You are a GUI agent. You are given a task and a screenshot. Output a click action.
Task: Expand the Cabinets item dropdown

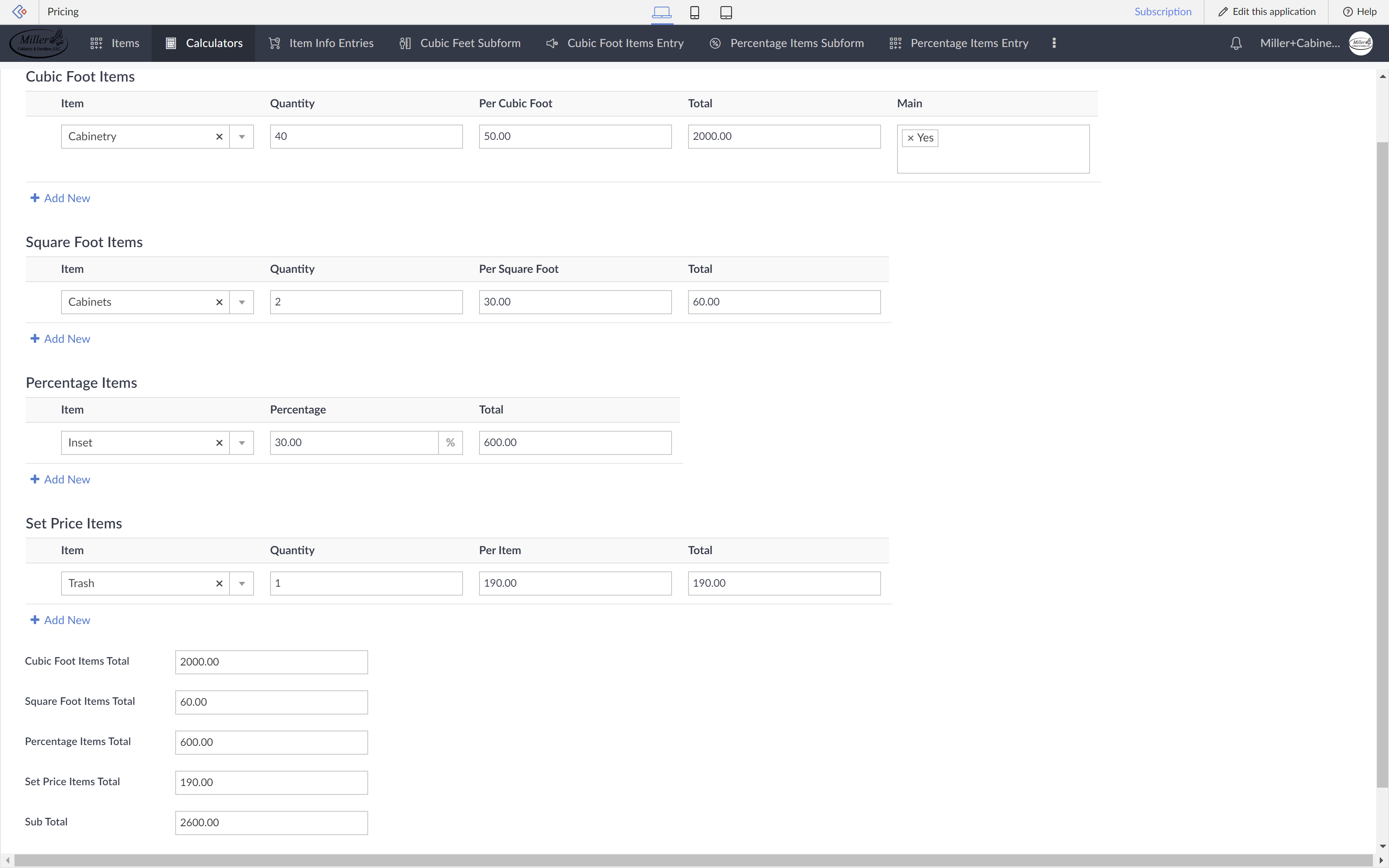click(242, 302)
